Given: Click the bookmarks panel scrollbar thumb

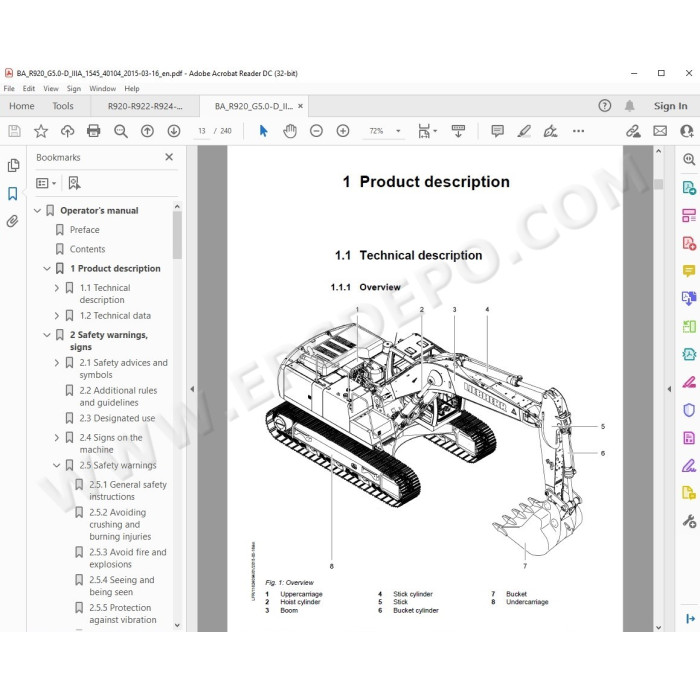Looking at the screenshot, I should click(177, 234).
